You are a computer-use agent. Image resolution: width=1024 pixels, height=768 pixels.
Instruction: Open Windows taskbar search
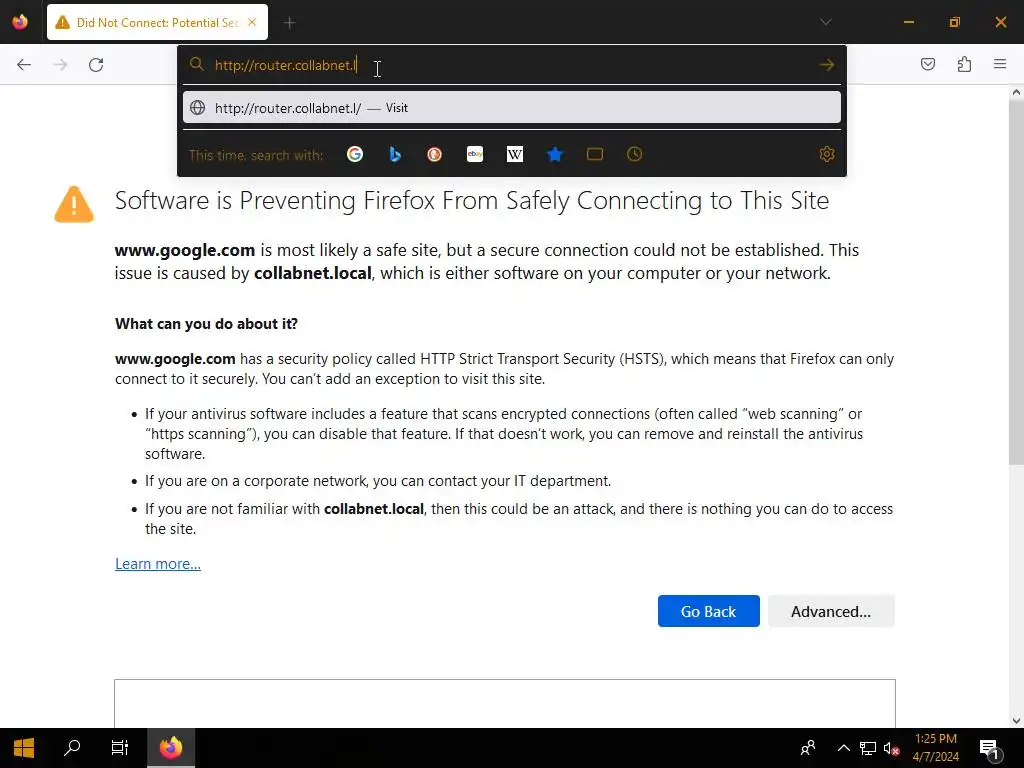tap(72, 748)
